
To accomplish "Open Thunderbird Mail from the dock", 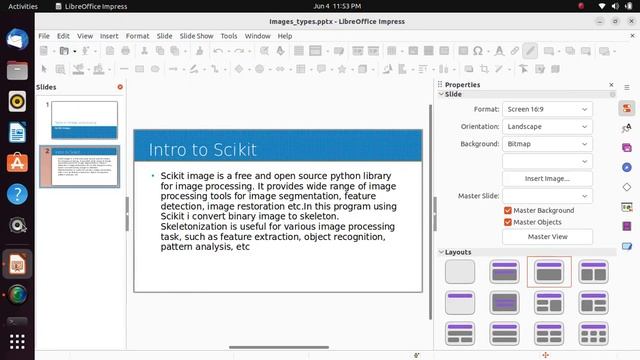I will (x=17, y=40).
